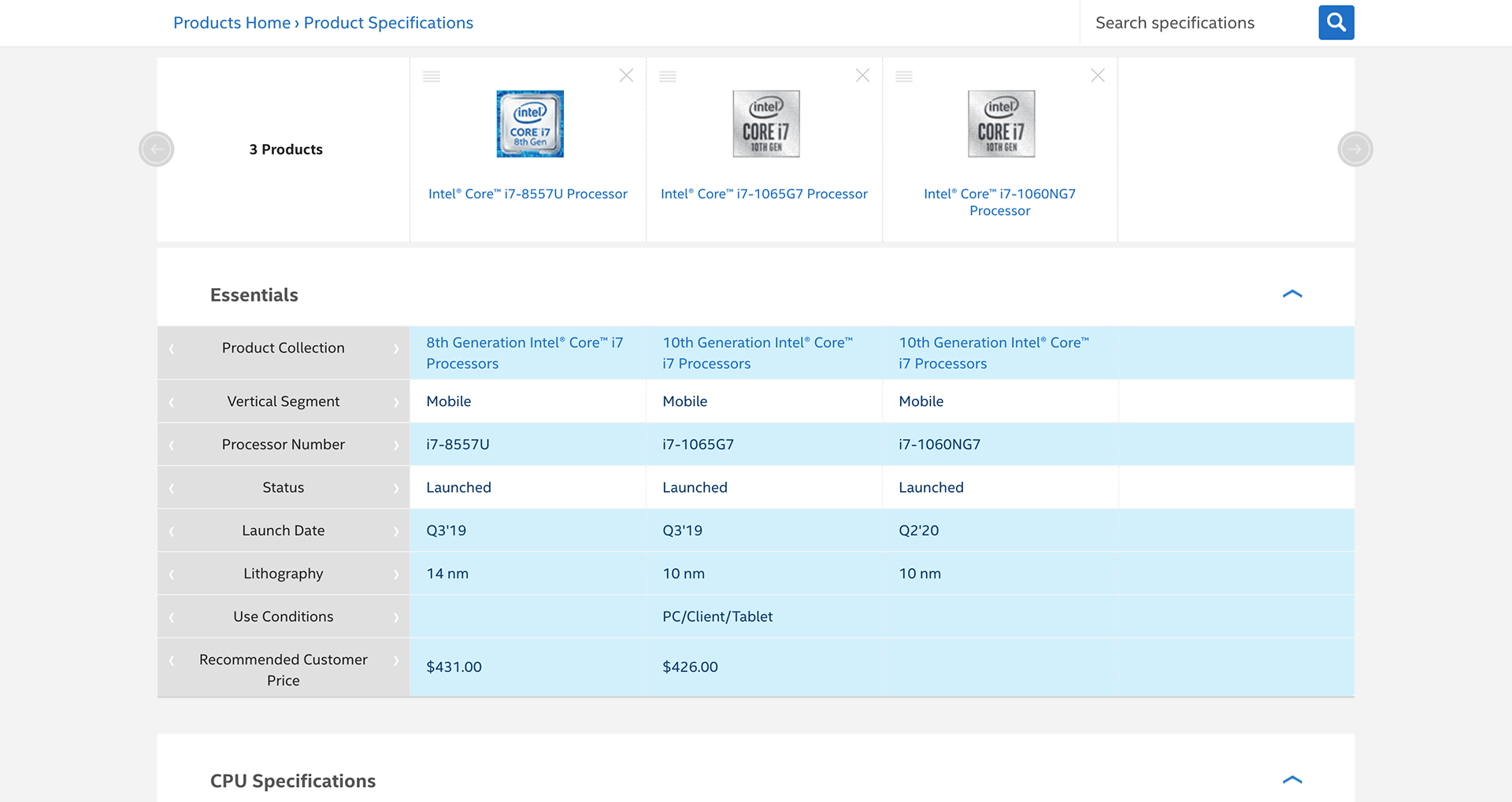
Task: Click the $426.00 price value
Action: (691, 667)
